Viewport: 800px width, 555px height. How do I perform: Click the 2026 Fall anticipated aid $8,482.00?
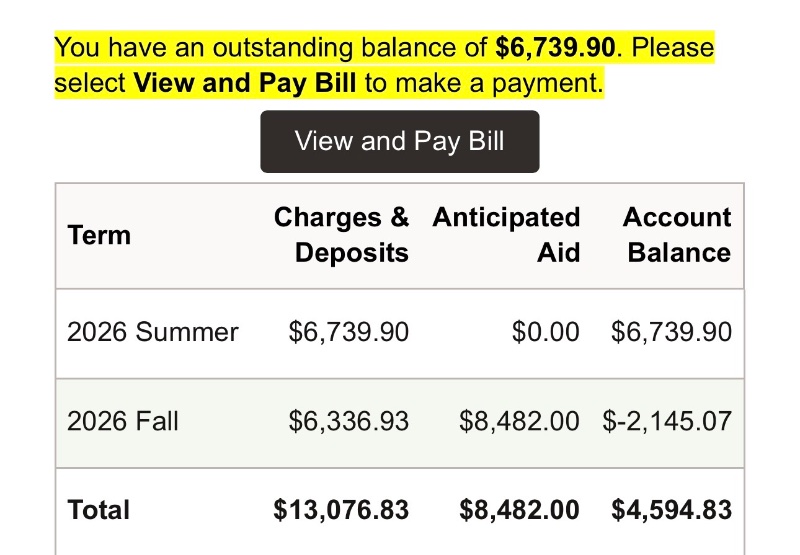pos(519,421)
